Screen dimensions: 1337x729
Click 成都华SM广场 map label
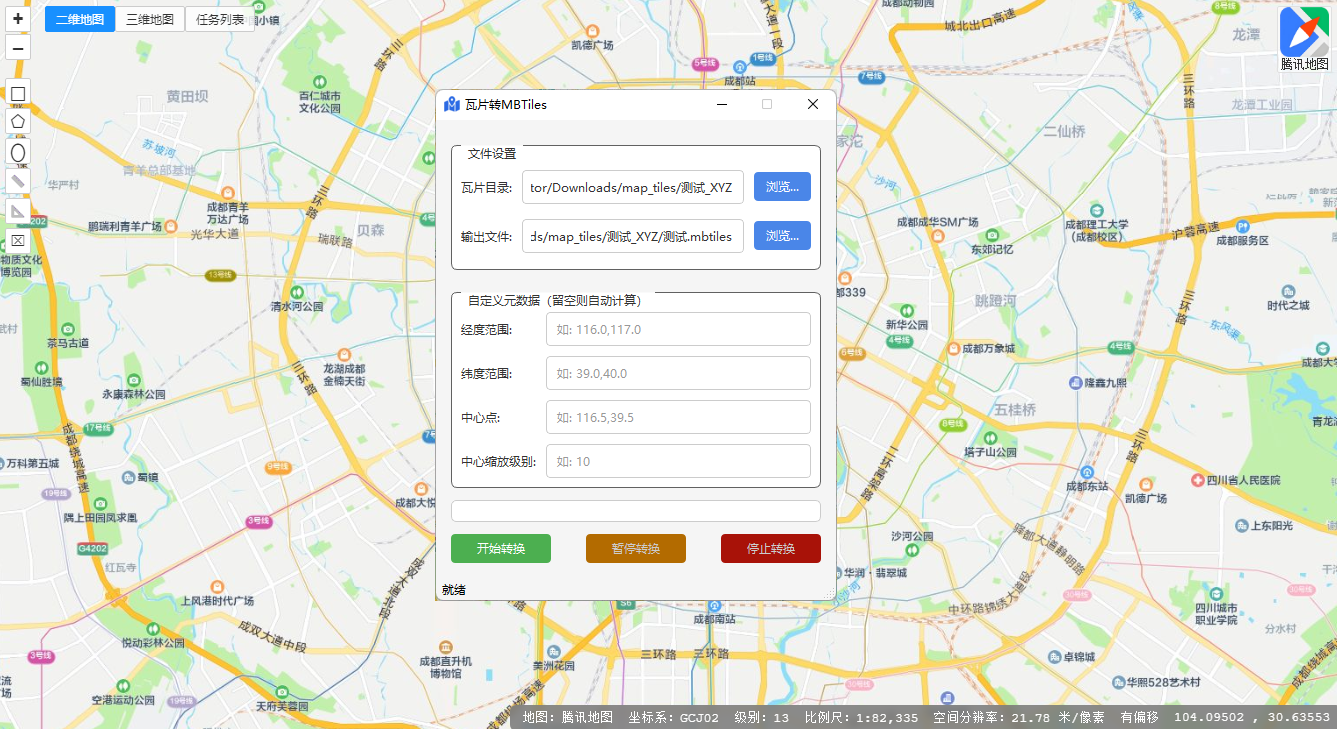click(x=937, y=221)
